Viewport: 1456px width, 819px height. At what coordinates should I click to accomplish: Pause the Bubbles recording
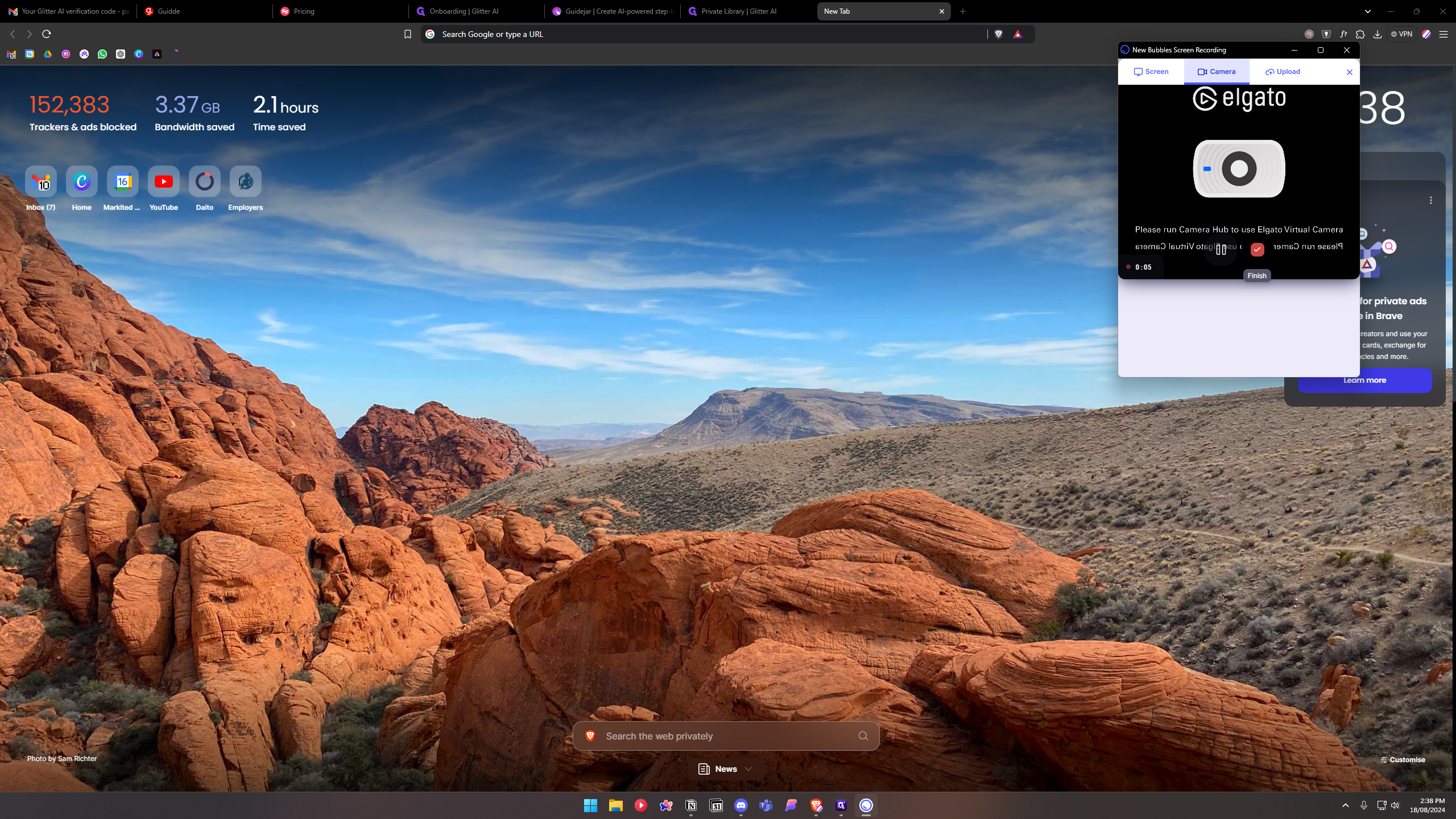[1221, 250]
